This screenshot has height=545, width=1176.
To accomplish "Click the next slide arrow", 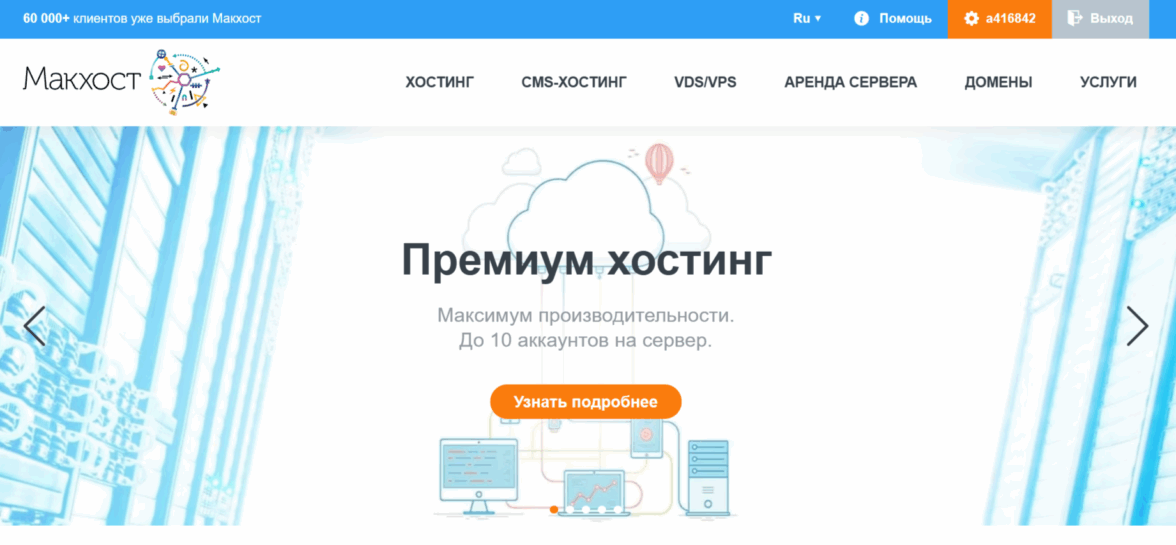I will (1138, 325).
